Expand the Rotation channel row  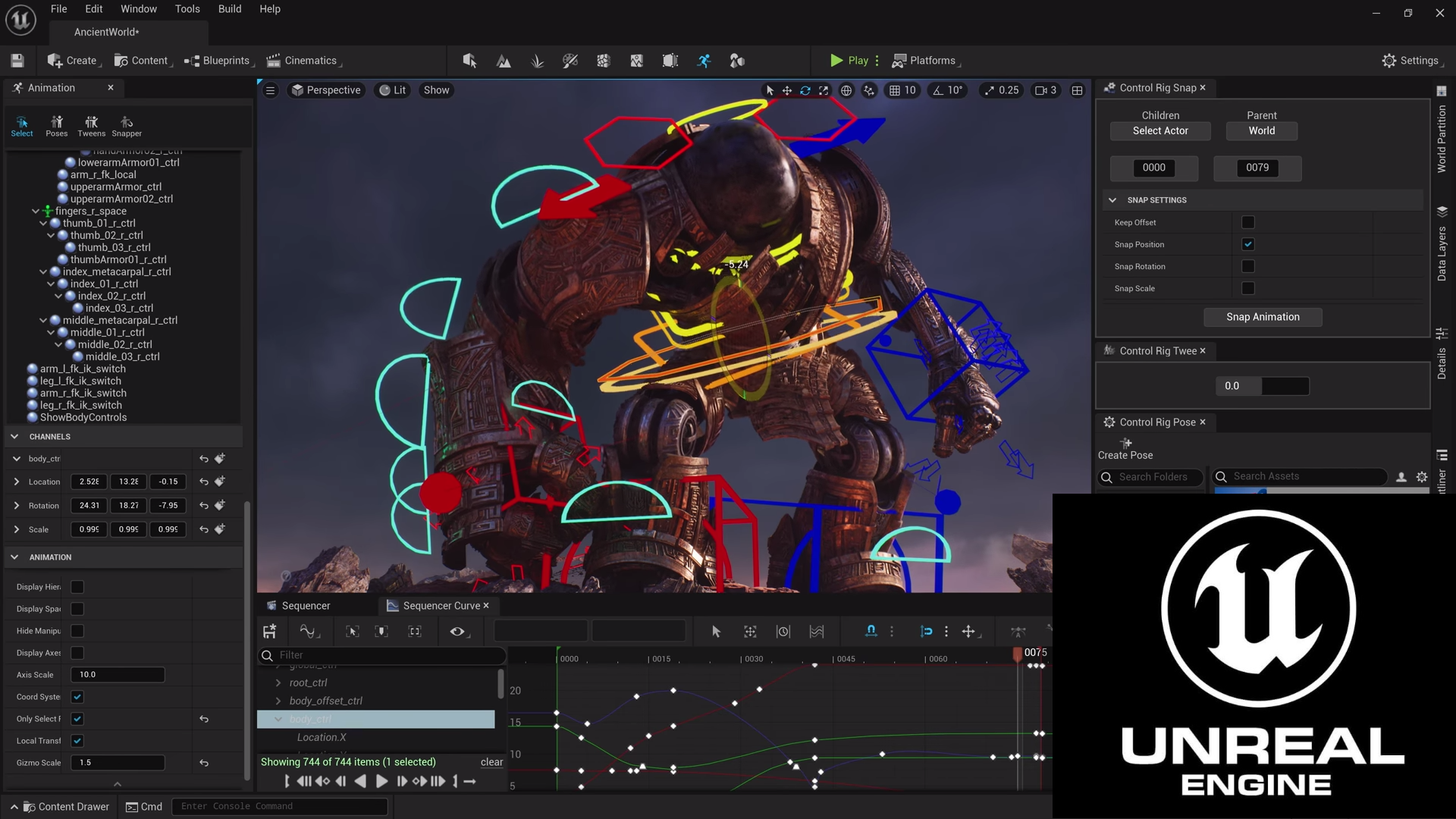pyautogui.click(x=17, y=506)
